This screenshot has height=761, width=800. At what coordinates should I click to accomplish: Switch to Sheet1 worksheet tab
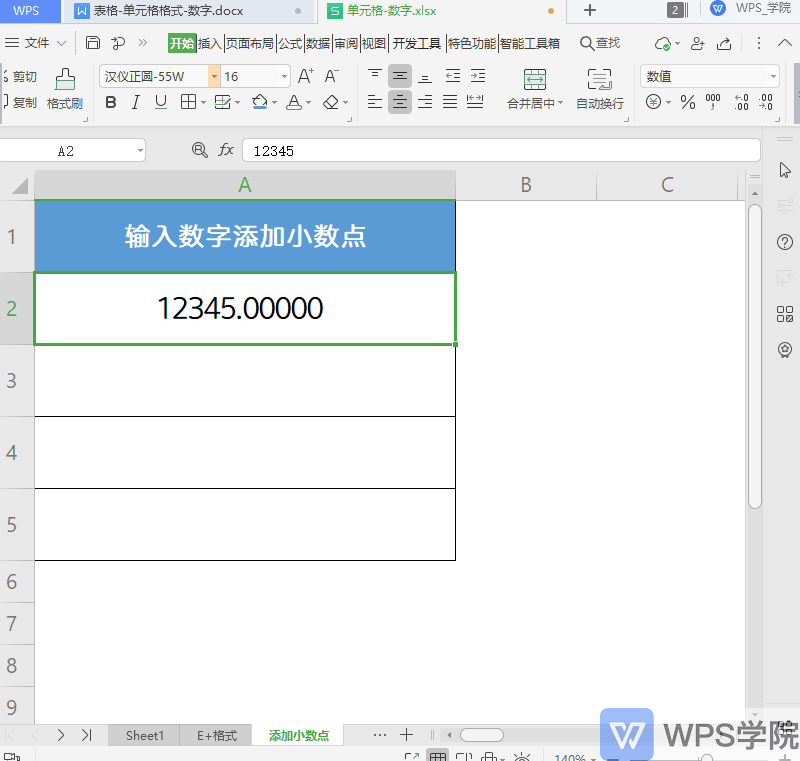coord(144,735)
